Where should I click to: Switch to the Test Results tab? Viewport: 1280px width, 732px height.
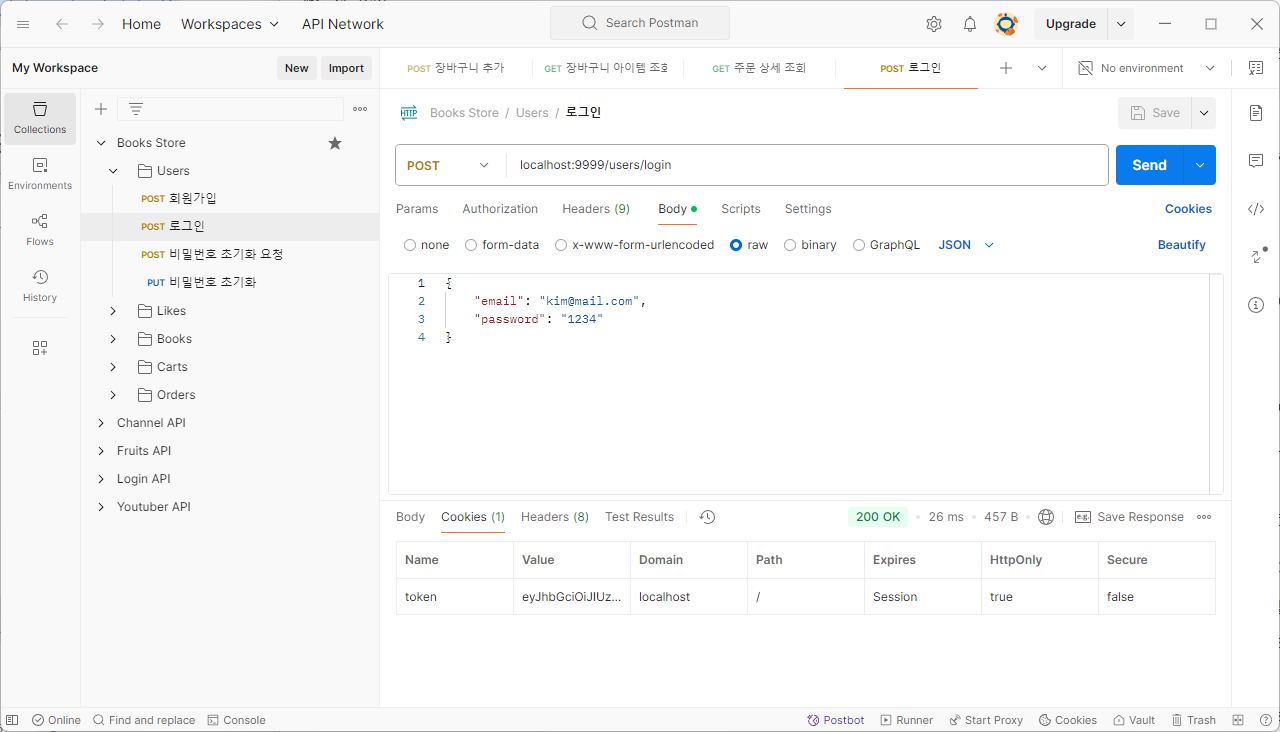point(639,517)
